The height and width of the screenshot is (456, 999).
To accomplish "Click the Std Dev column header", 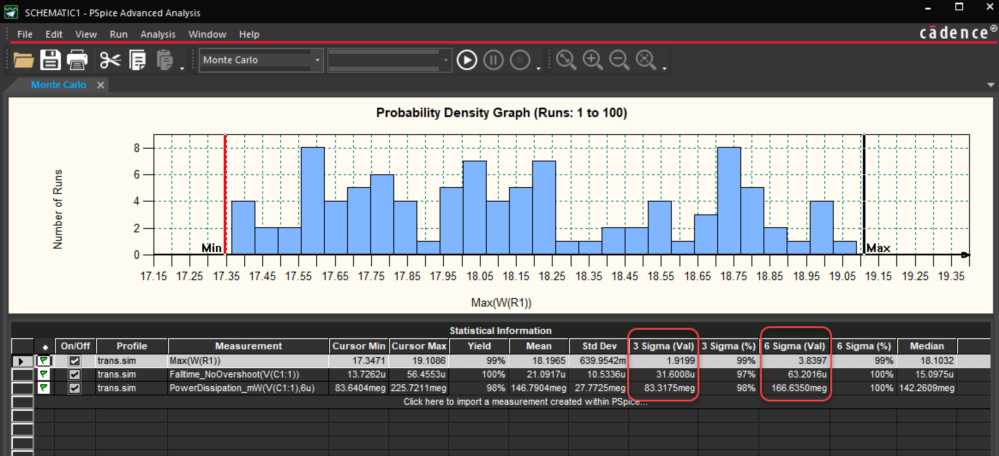I will (598, 346).
